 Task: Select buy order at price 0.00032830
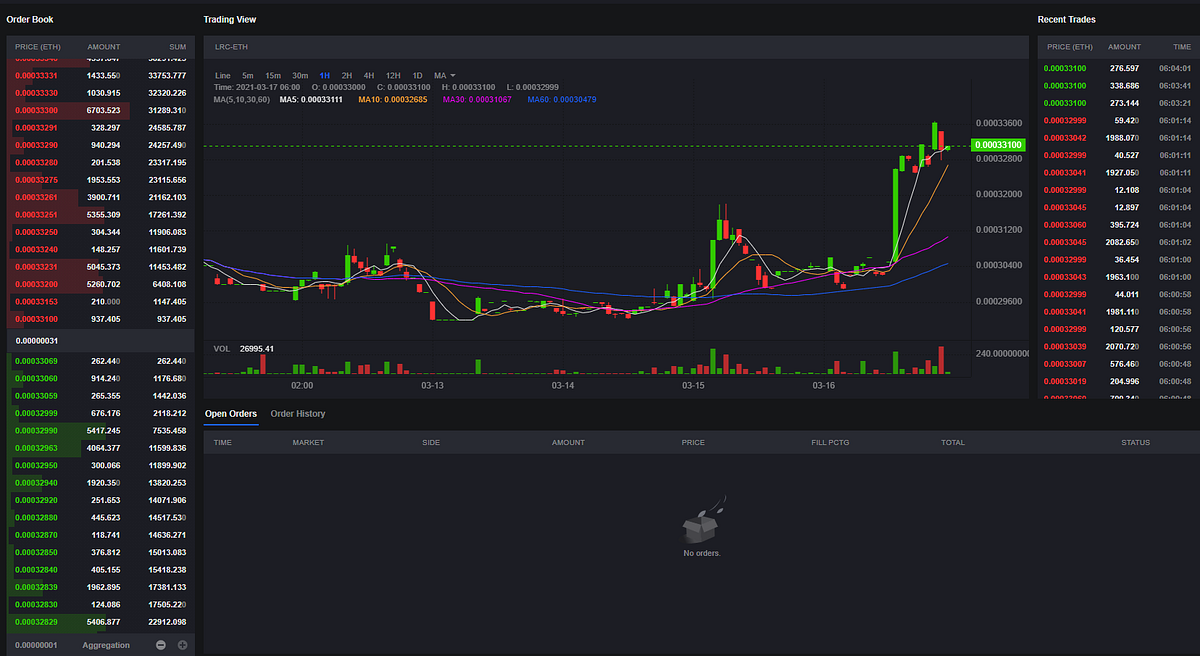(x=101, y=604)
